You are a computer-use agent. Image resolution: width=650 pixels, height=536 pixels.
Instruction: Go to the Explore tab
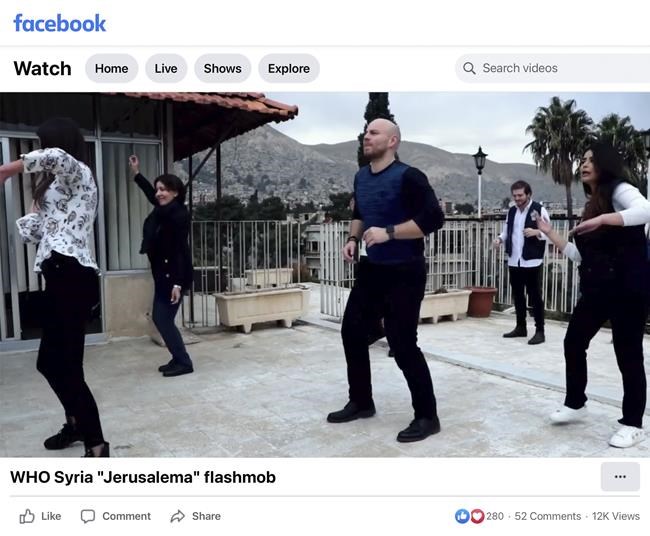289,68
